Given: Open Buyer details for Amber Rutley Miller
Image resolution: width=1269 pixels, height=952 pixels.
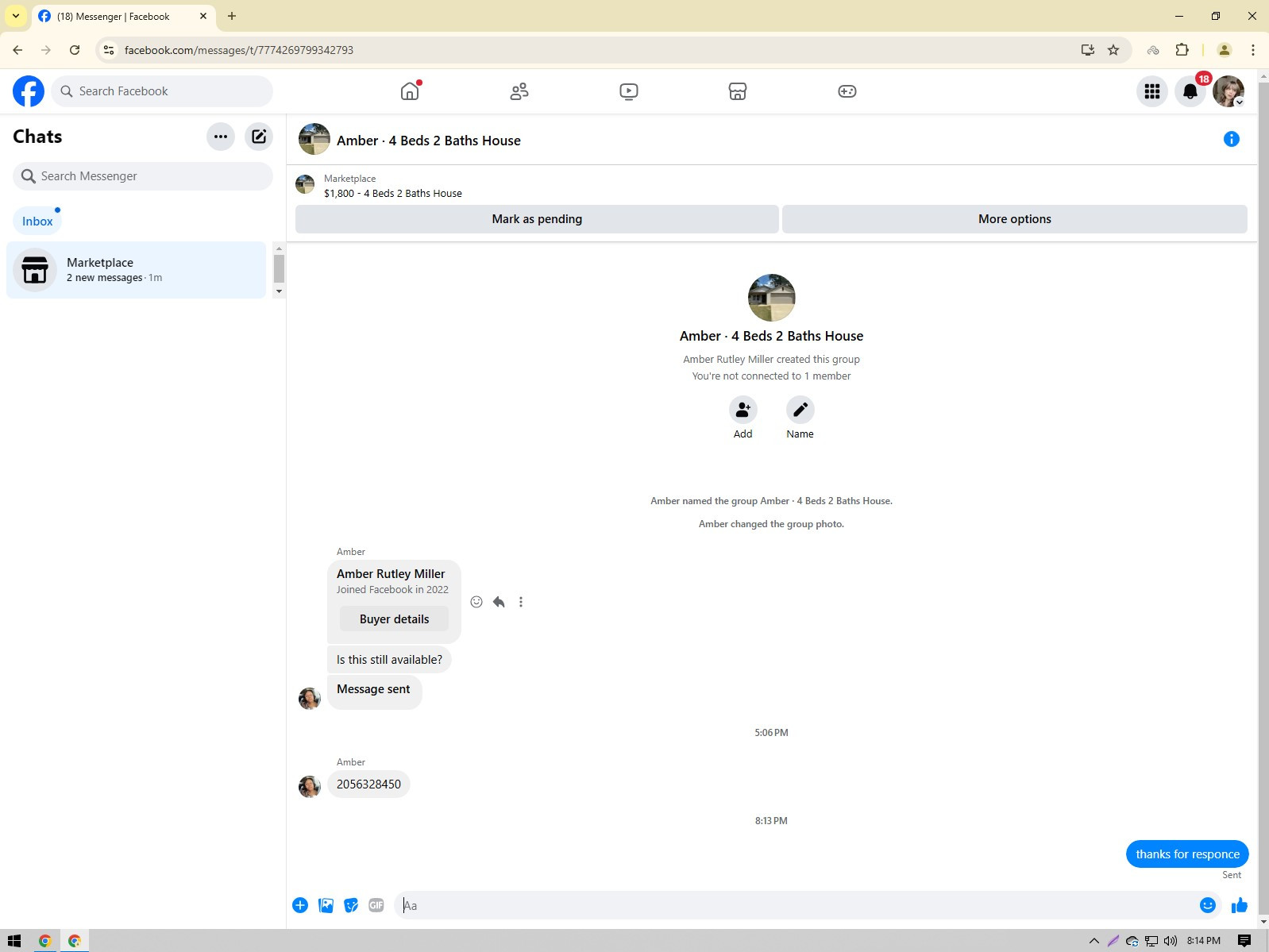Looking at the screenshot, I should click(x=394, y=619).
